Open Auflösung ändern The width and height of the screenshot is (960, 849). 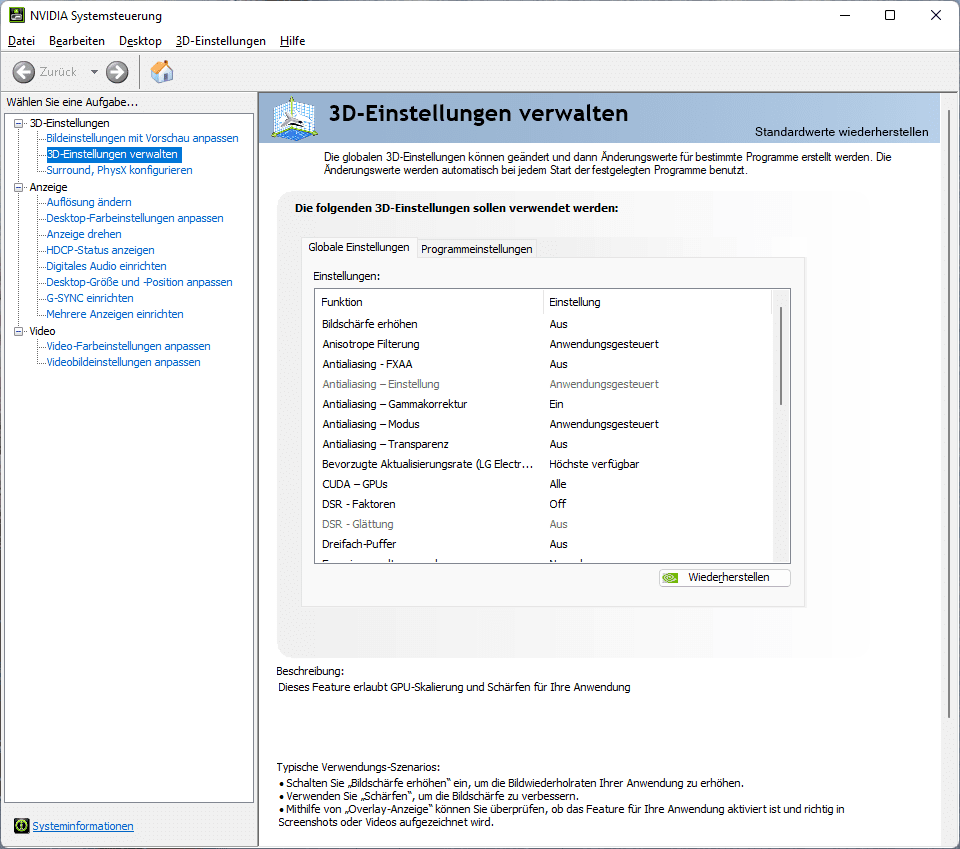89,202
